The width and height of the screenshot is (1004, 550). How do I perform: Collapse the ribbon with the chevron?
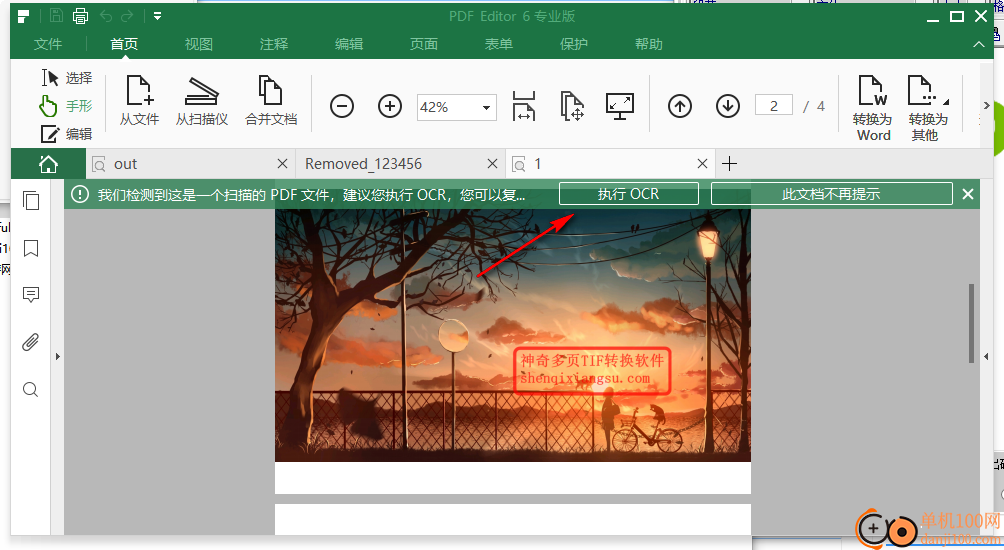[978, 44]
